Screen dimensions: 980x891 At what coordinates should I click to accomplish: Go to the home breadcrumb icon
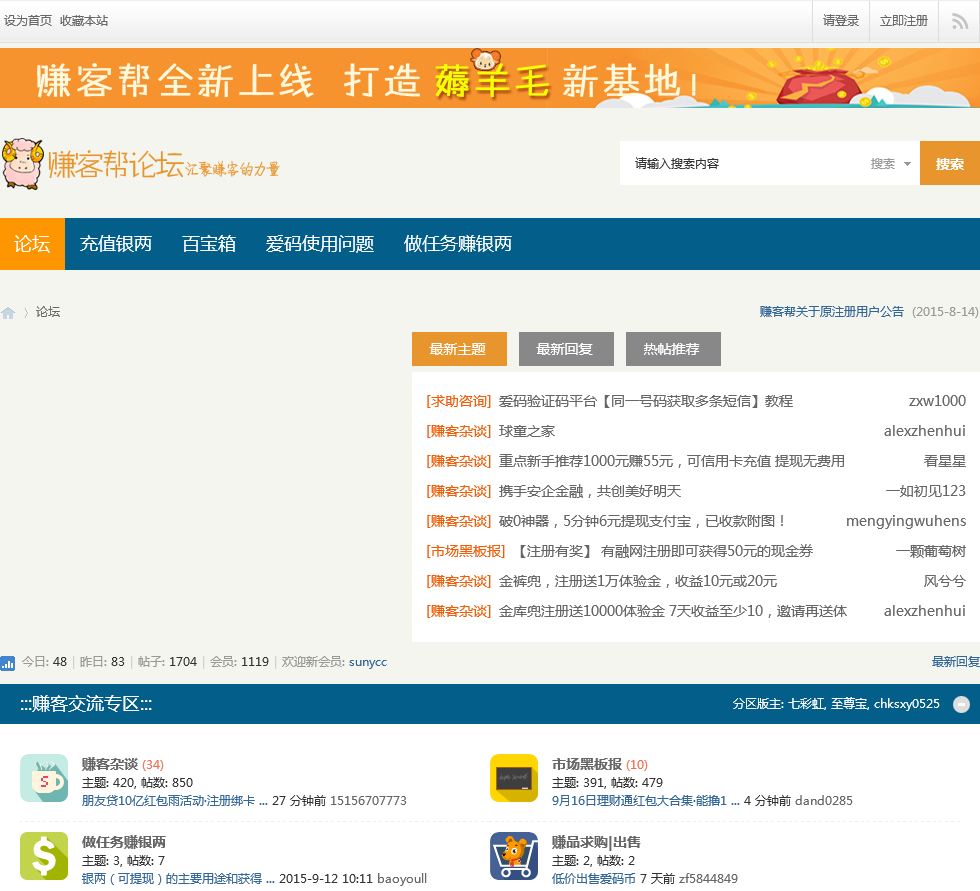pyautogui.click(x=8, y=312)
